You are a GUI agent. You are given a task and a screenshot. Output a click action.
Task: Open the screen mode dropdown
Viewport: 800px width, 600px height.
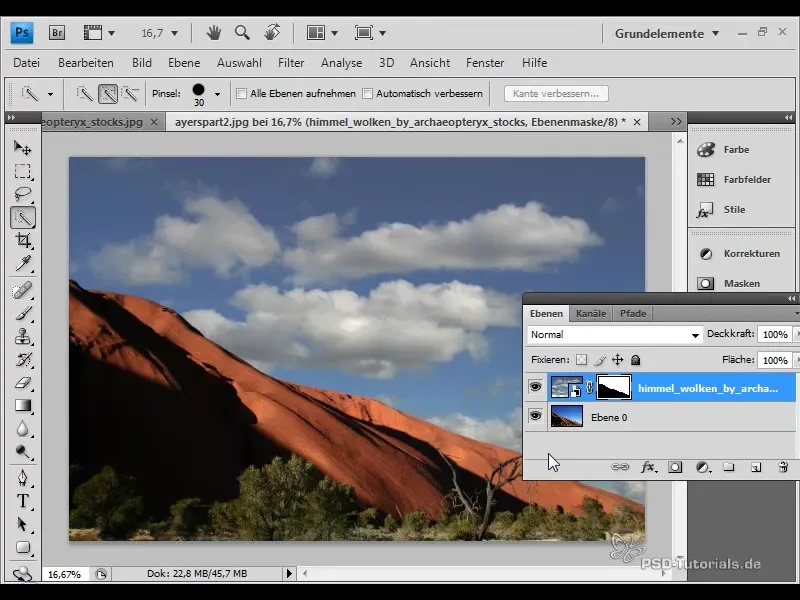click(382, 33)
